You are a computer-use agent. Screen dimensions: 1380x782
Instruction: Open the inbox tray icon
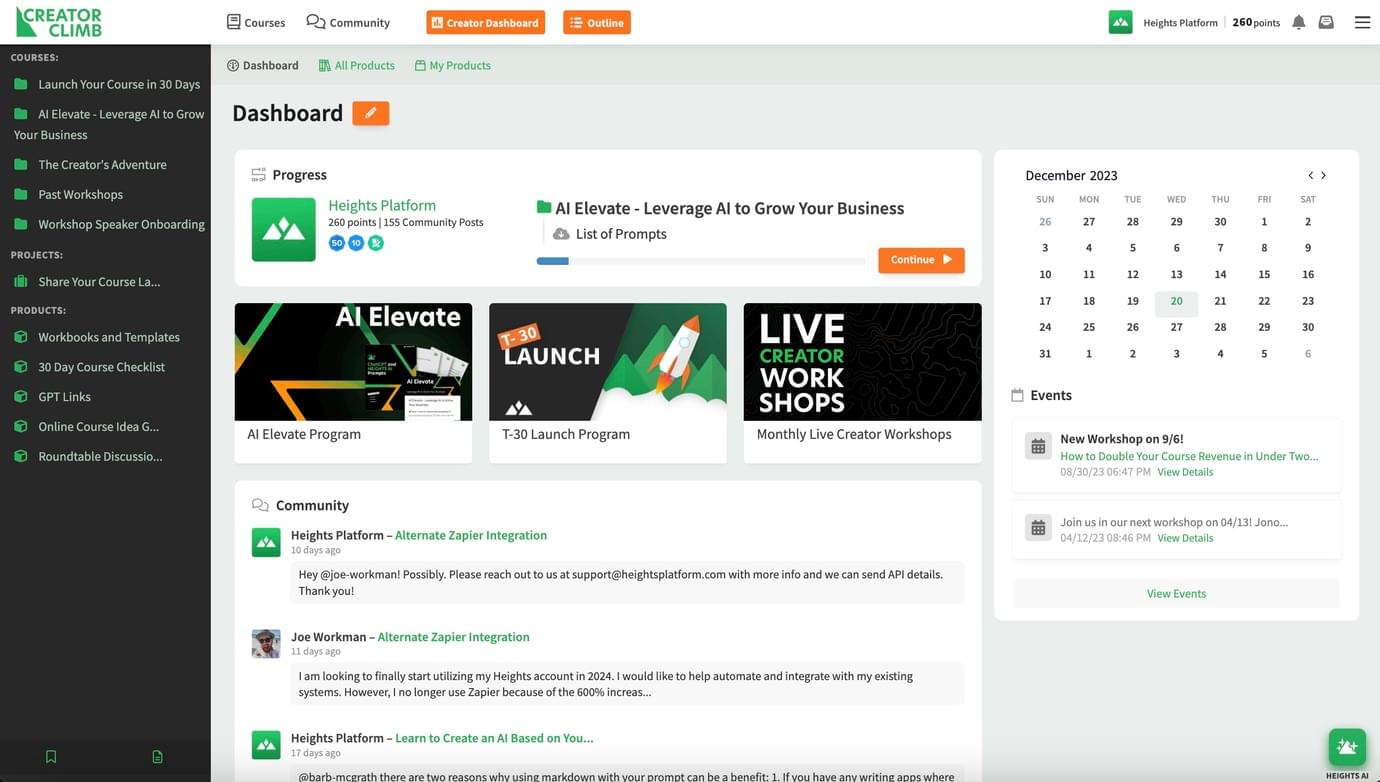tap(1326, 22)
